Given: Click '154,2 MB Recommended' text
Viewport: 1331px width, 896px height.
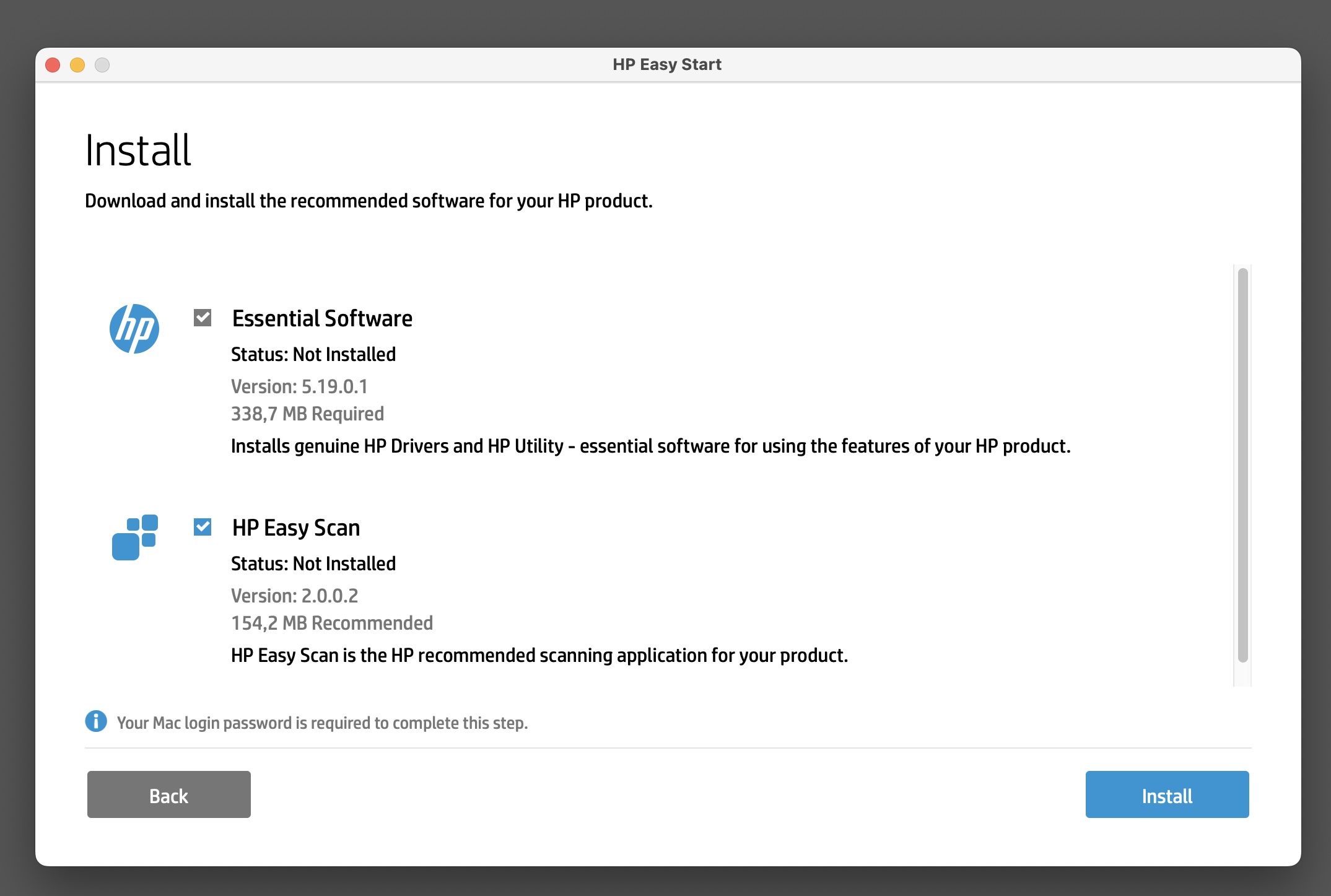Looking at the screenshot, I should pyautogui.click(x=332, y=623).
